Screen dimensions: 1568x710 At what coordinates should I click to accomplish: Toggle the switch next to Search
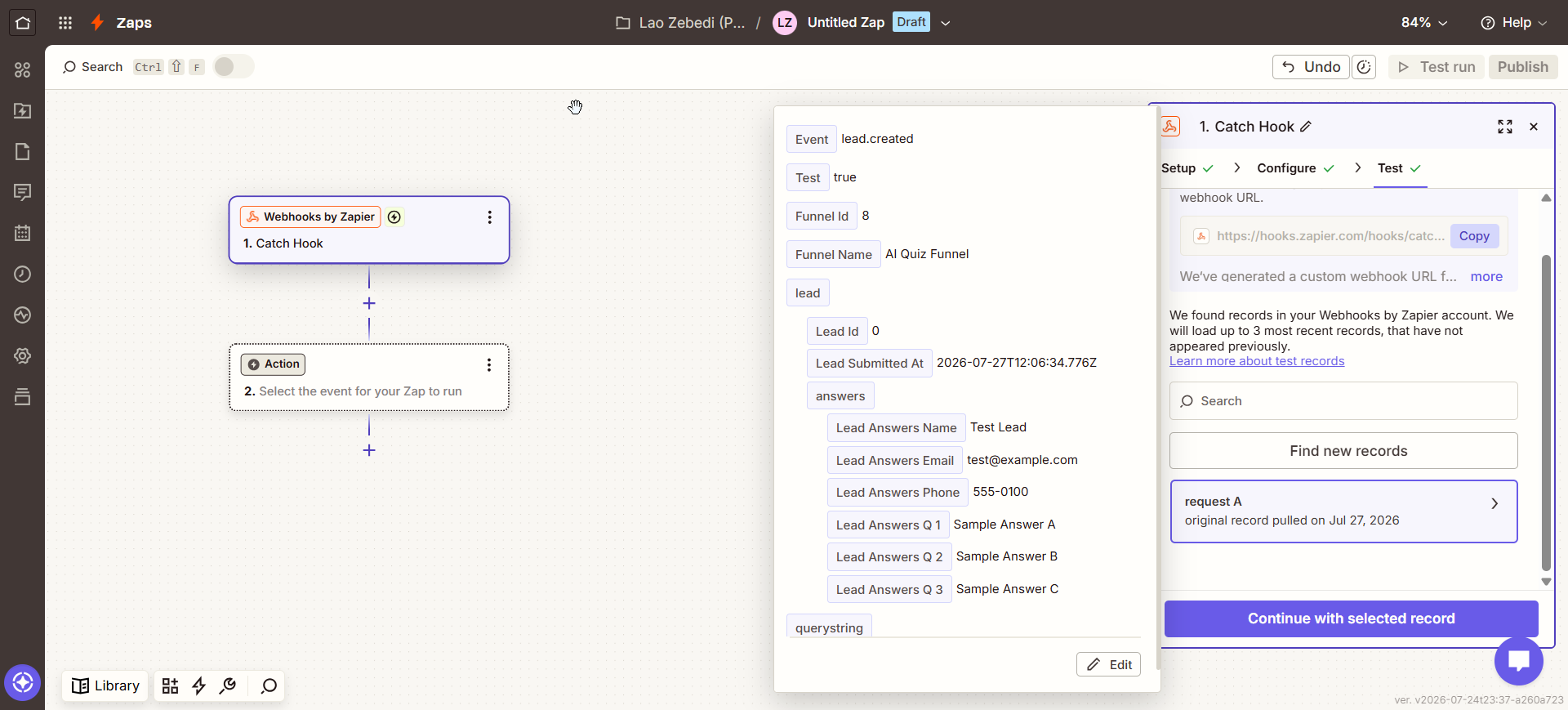pos(234,67)
